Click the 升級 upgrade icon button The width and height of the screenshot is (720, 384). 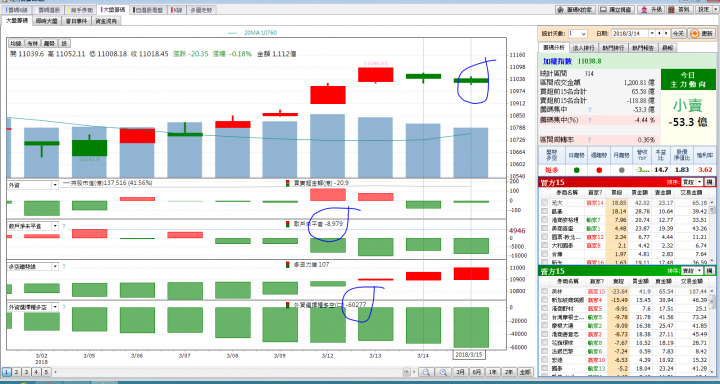(651, 9)
